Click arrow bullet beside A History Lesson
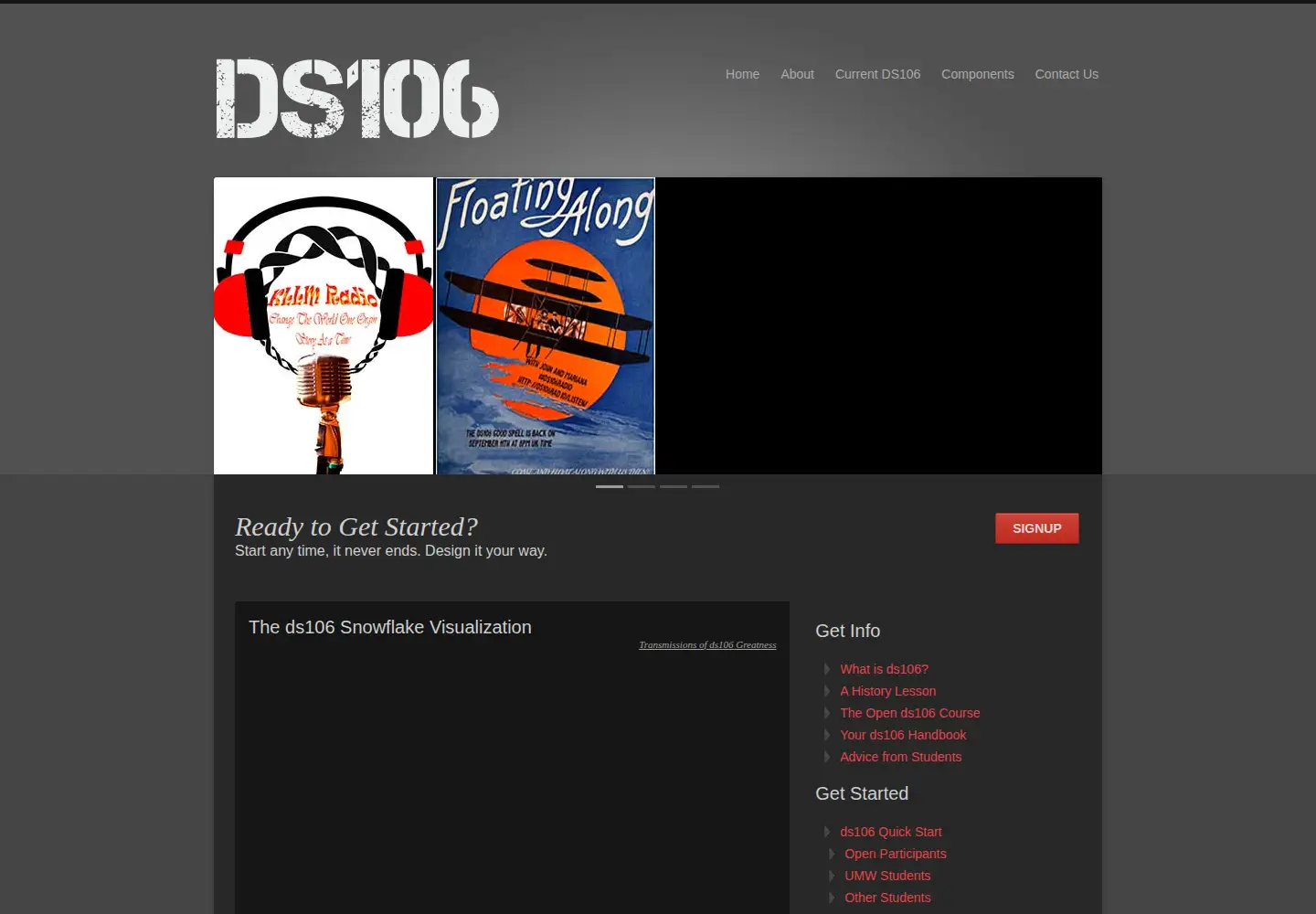The height and width of the screenshot is (914, 1316). click(827, 691)
